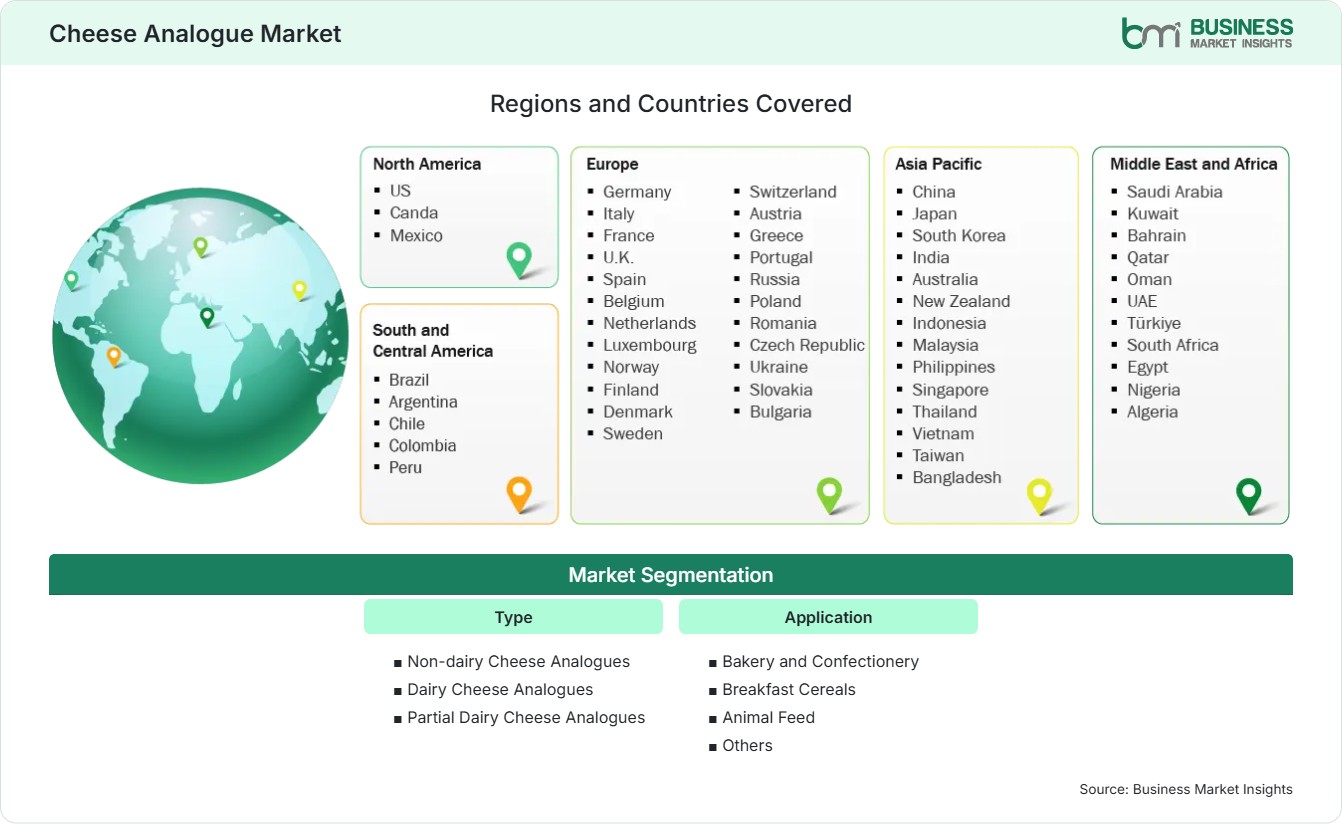Click the globe illustration
The height and width of the screenshot is (824, 1342).
200,335
